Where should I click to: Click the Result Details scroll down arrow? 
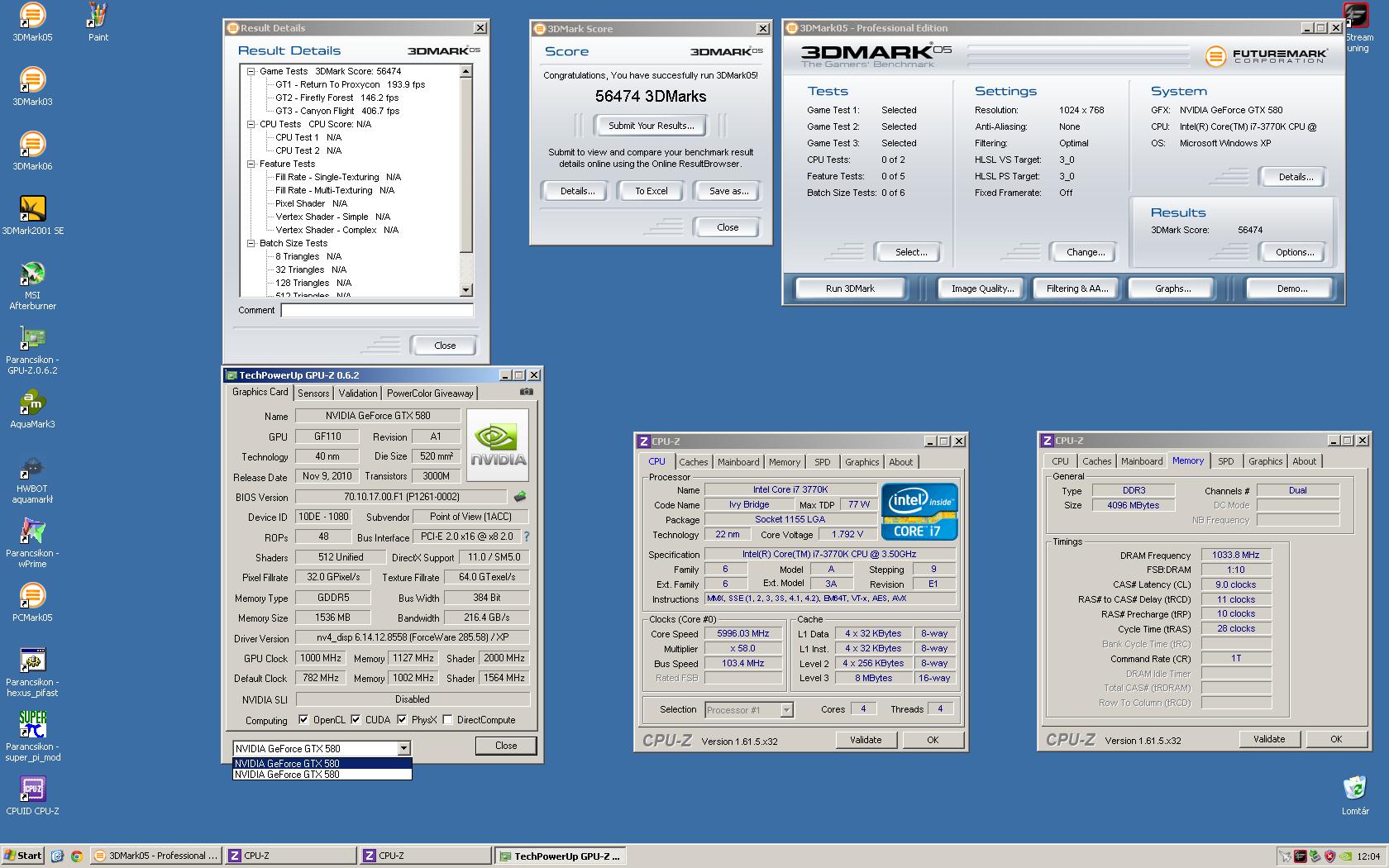pos(466,290)
